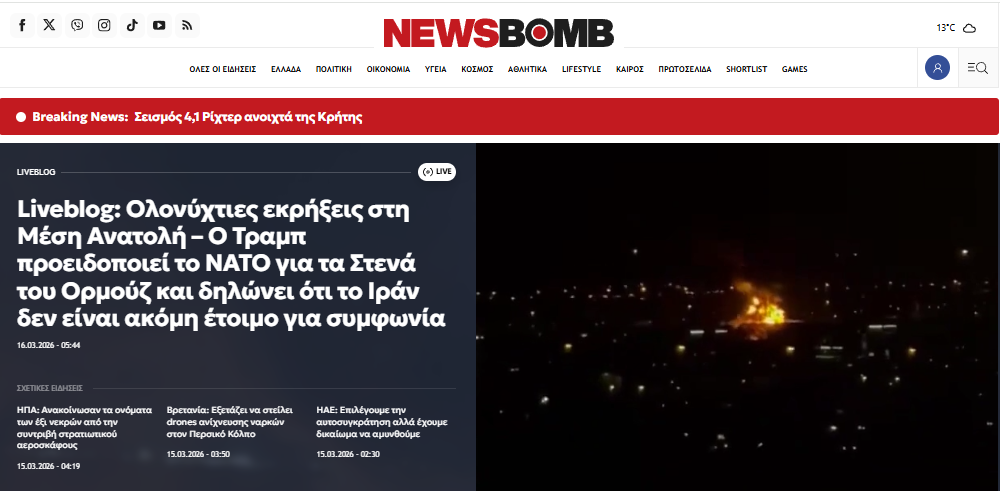Screen dimensions: 1000x491
Task: Open the menu and search icon
Action: [x=978, y=68]
